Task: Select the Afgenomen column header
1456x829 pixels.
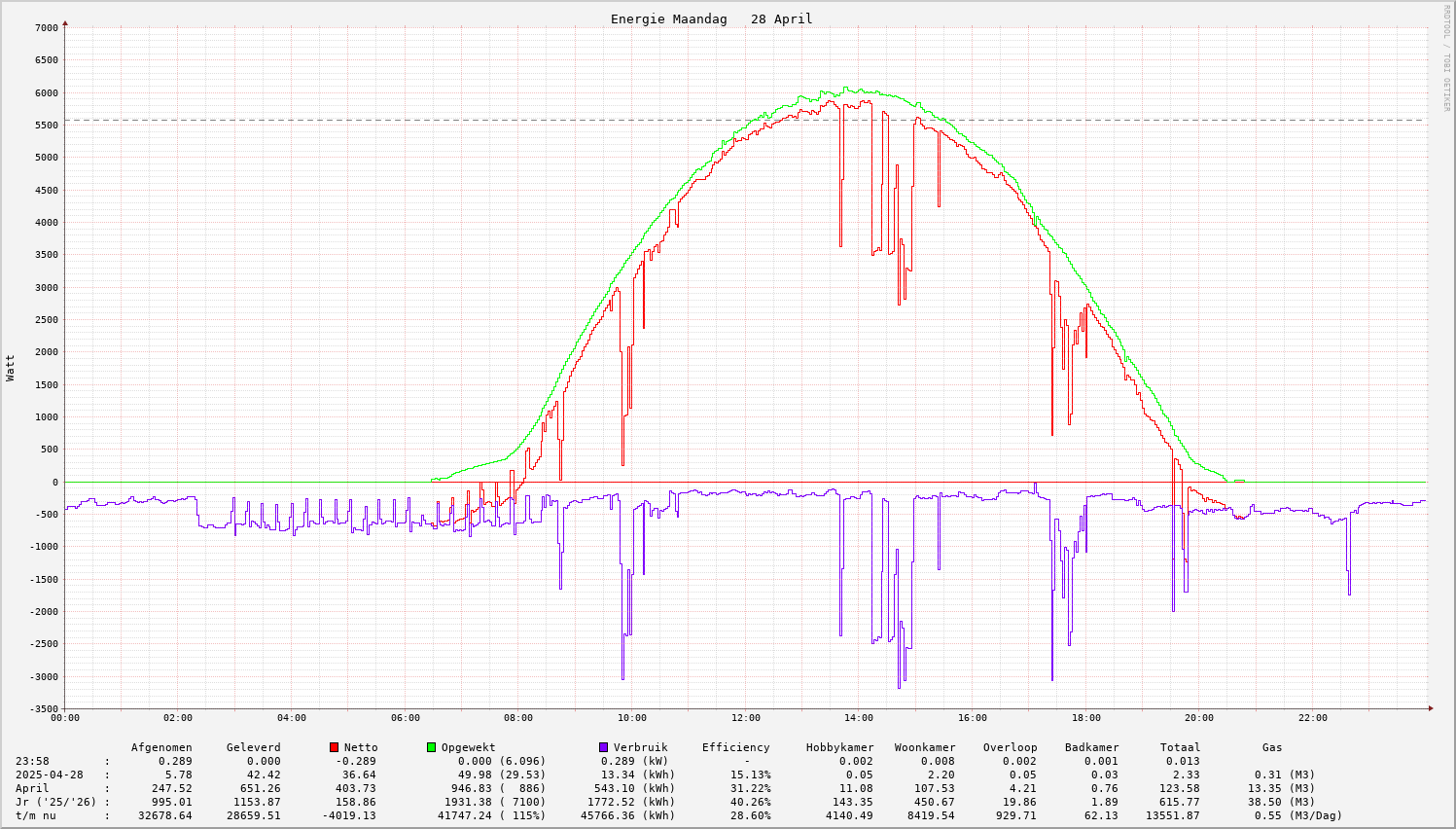Action: (161, 747)
